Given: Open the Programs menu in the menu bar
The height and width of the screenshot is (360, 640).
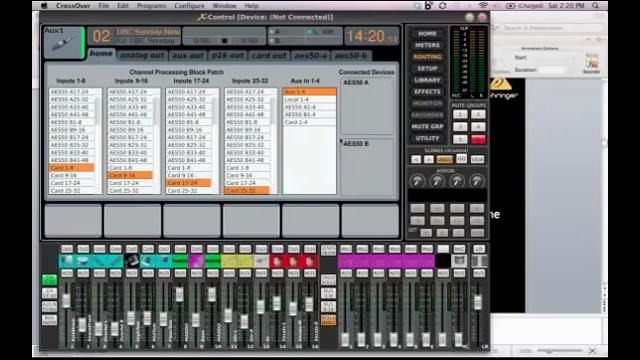Looking at the screenshot, I should [x=151, y=6].
